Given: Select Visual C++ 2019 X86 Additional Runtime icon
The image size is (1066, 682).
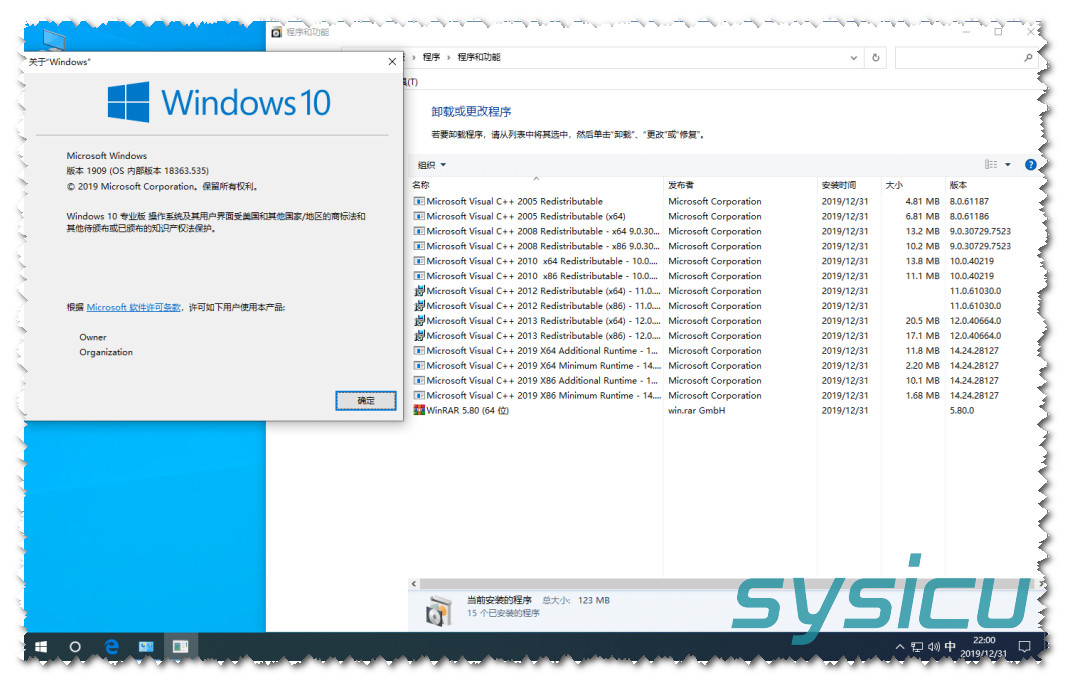Looking at the screenshot, I should pos(419,381).
